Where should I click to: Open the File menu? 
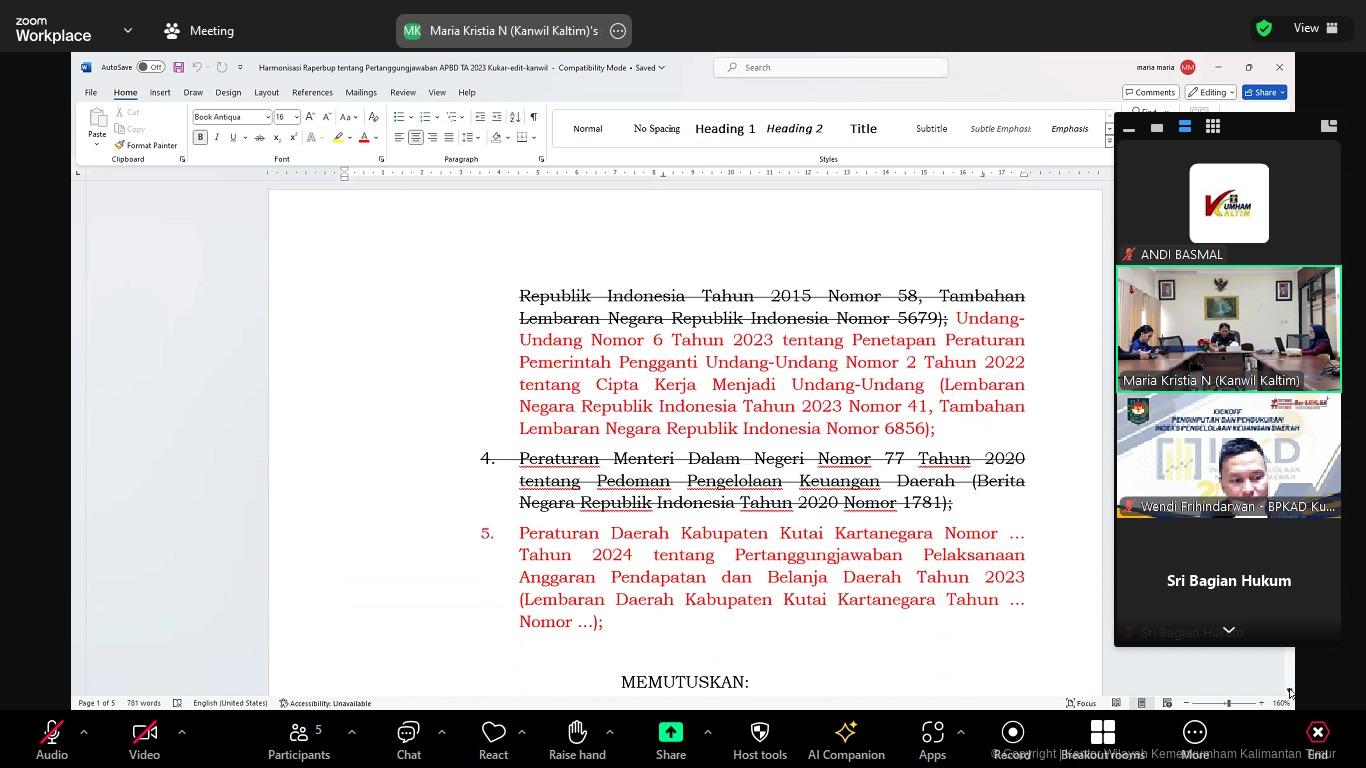(x=90, y=92)
